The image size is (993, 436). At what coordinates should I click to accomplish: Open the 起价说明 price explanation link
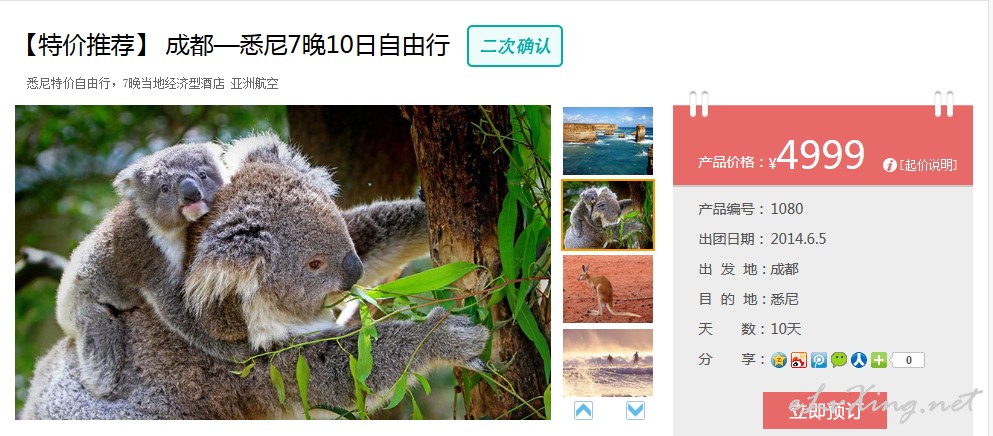coord(928,165)
